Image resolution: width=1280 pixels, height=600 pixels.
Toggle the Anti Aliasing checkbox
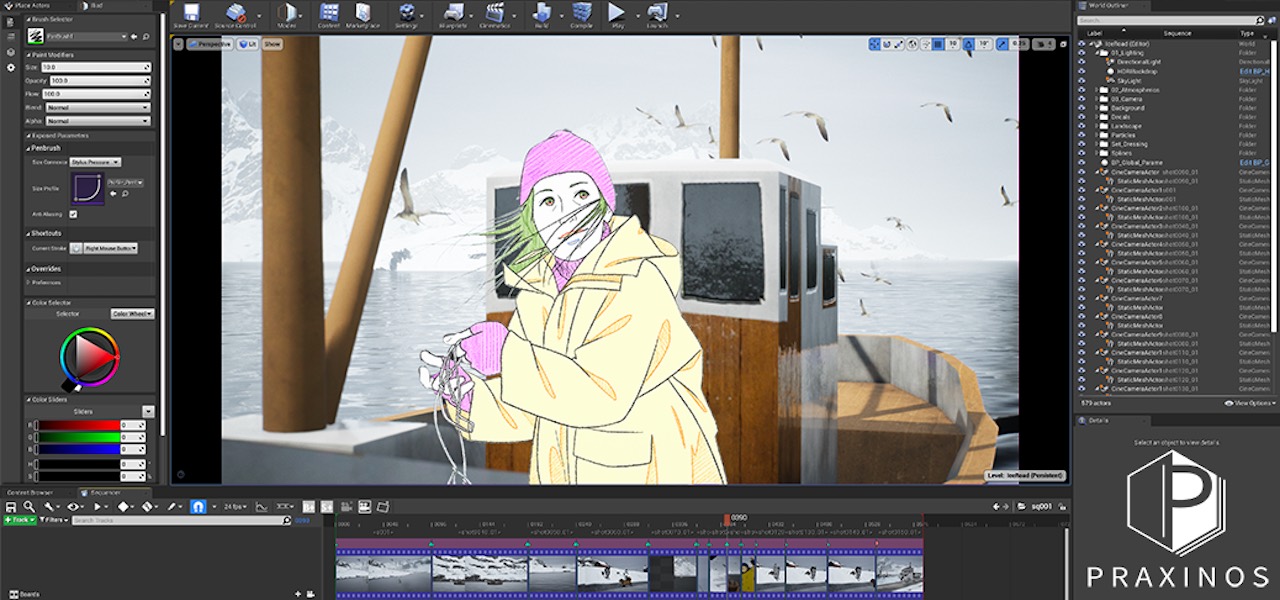73,214
